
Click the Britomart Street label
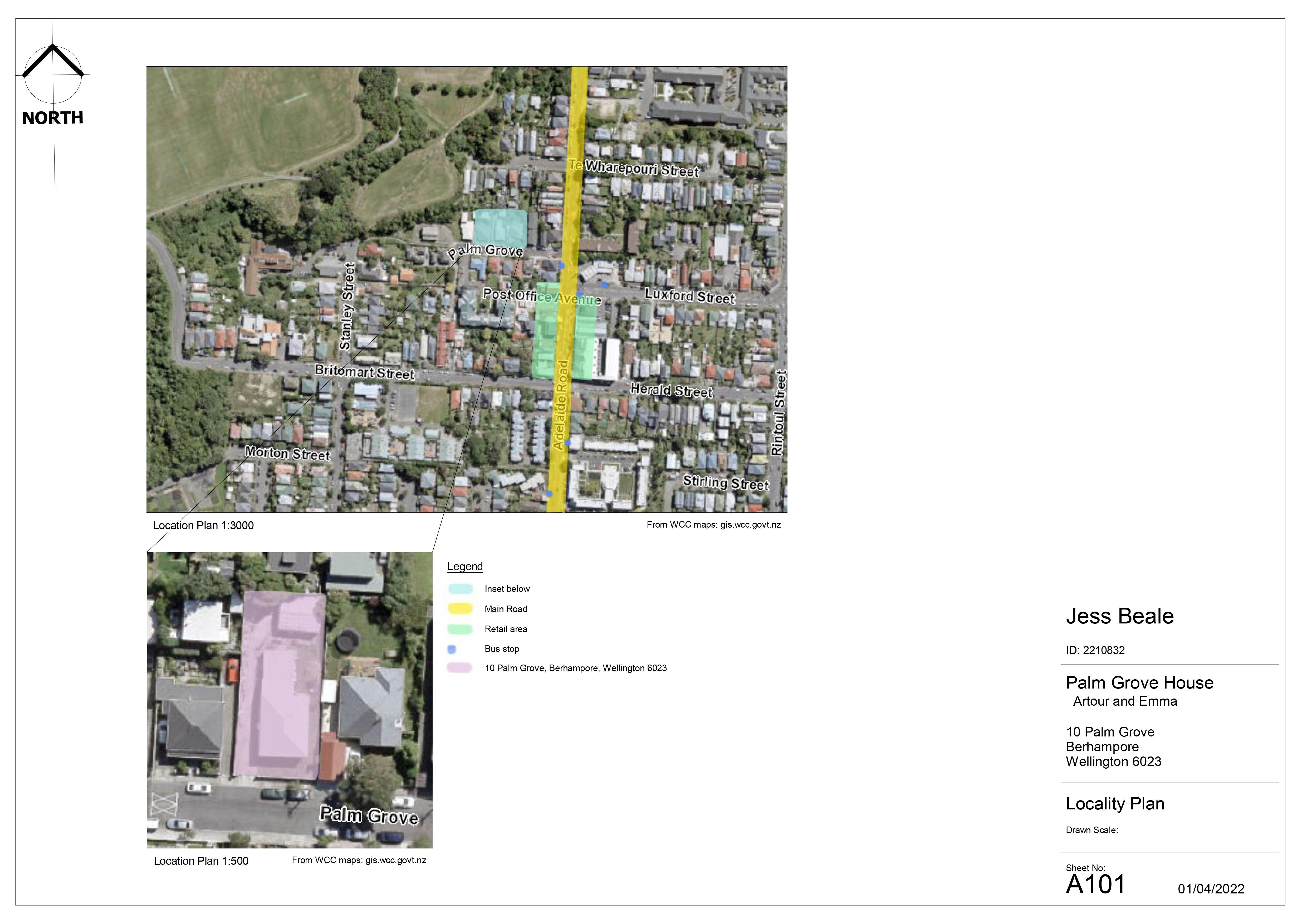(x=364, y=372)
